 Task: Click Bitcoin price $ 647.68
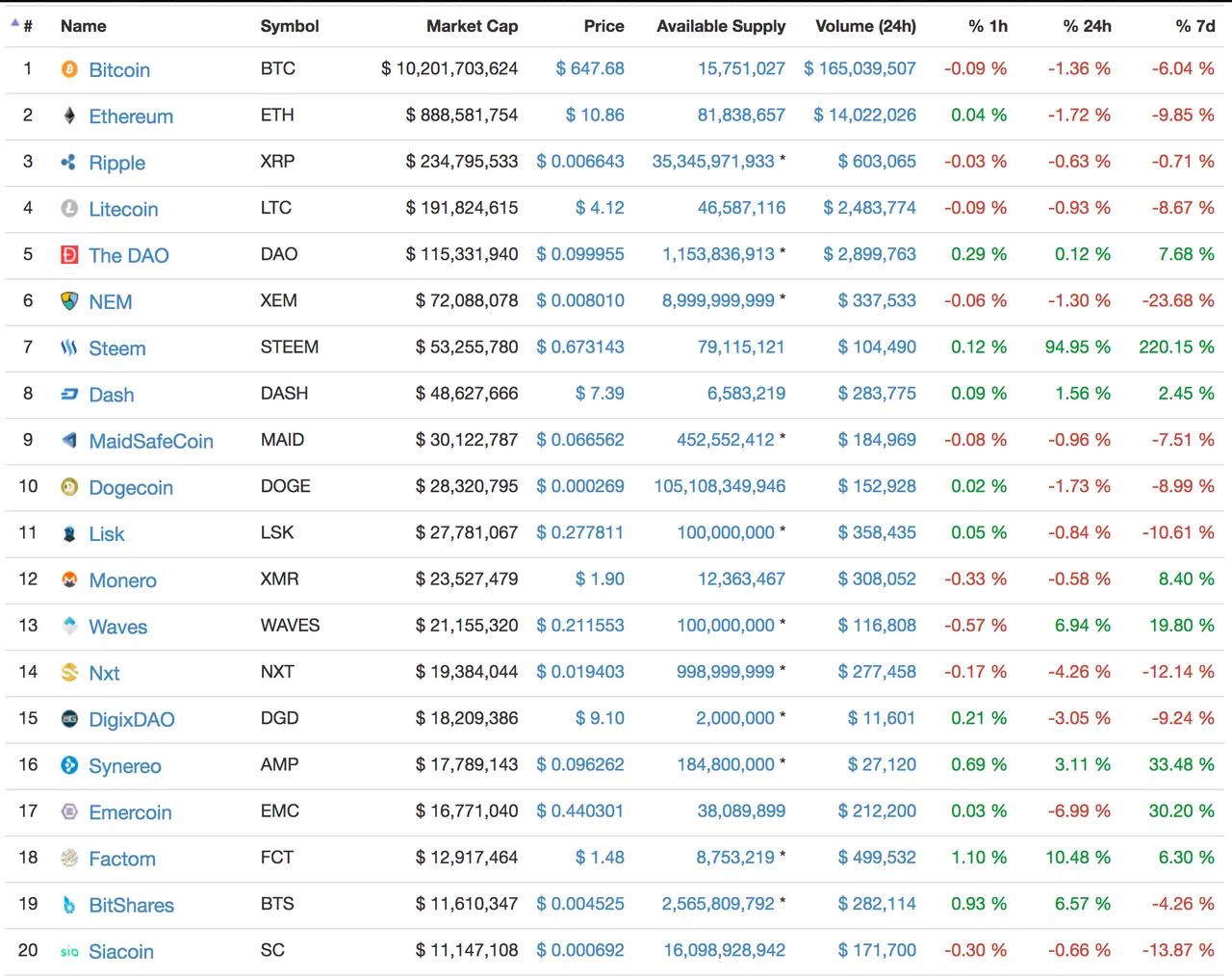(x=590, y=68)
